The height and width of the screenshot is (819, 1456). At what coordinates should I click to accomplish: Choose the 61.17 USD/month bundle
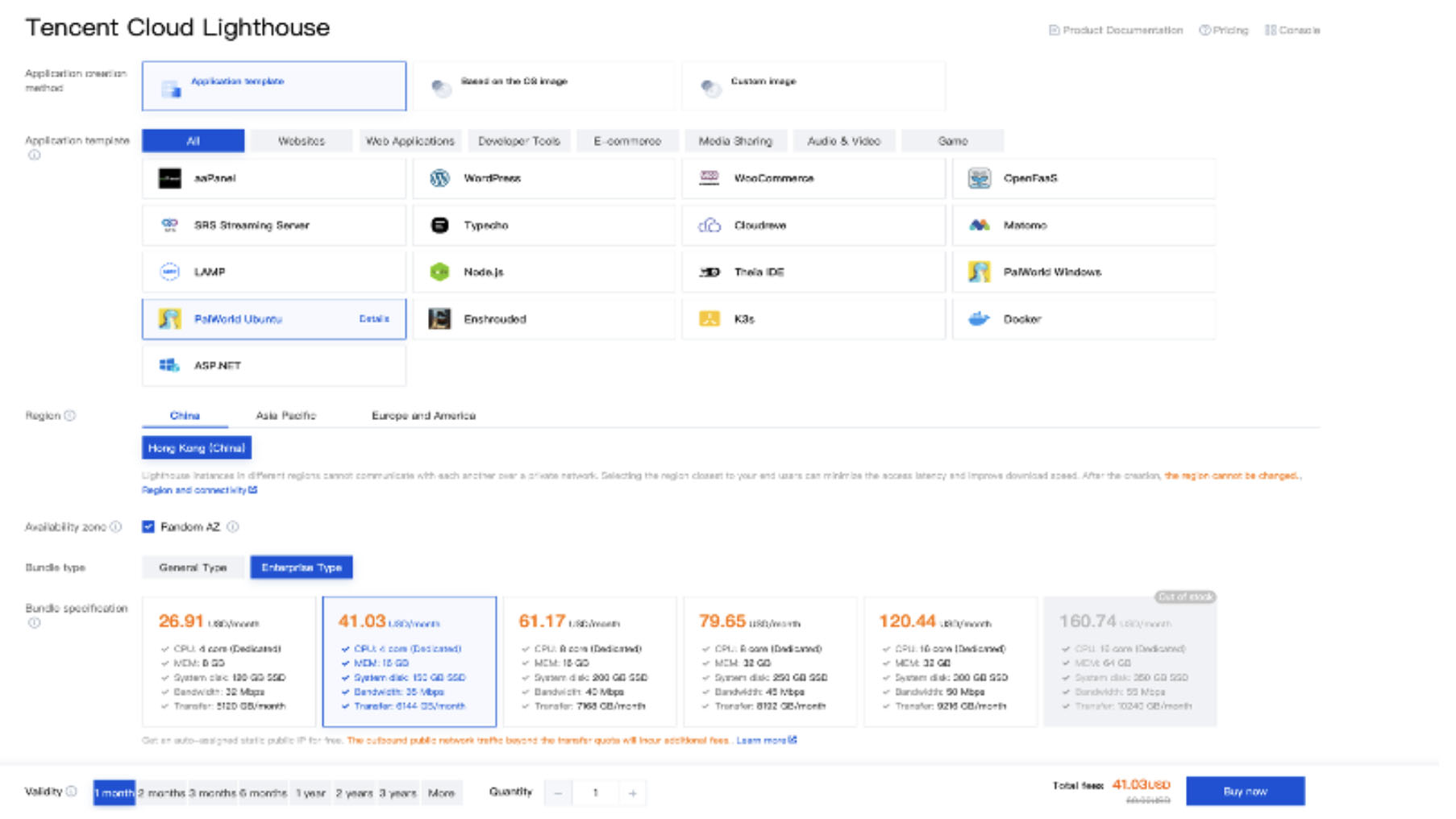[589, 662]
